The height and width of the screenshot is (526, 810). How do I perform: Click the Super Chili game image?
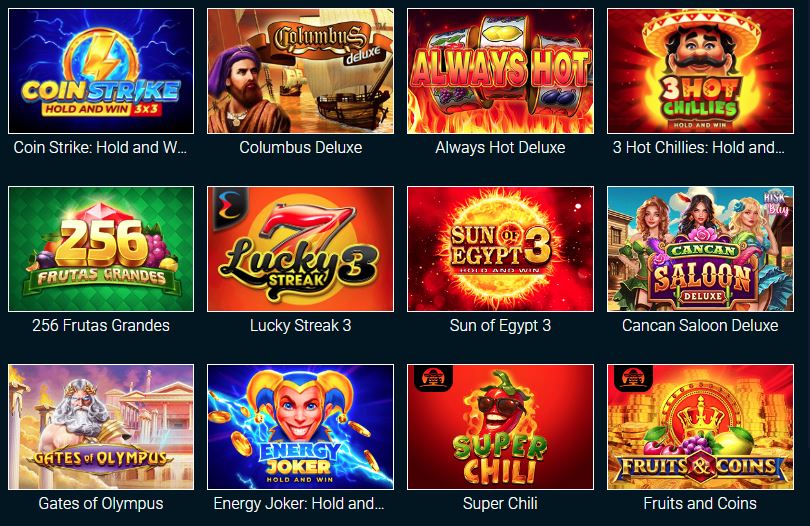500,427
